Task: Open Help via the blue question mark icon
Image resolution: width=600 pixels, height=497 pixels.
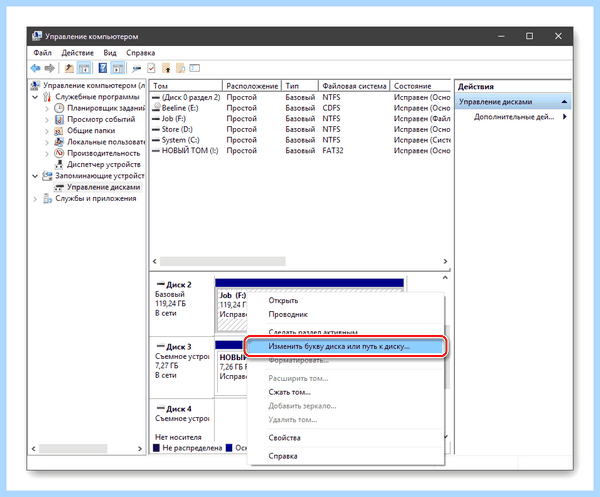Action: pos(103,68)
